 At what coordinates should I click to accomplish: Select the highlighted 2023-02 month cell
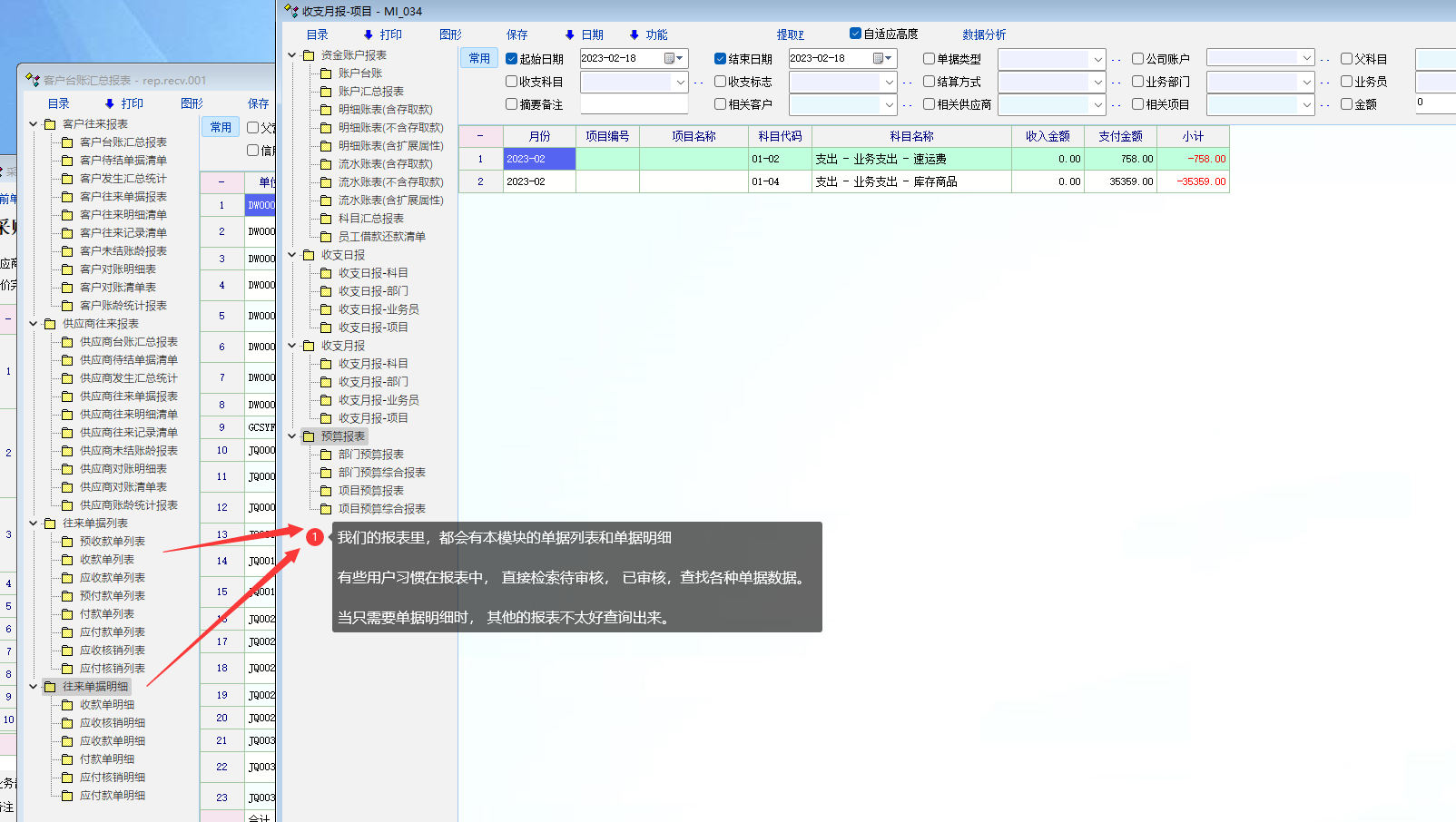tap(539, 159)
